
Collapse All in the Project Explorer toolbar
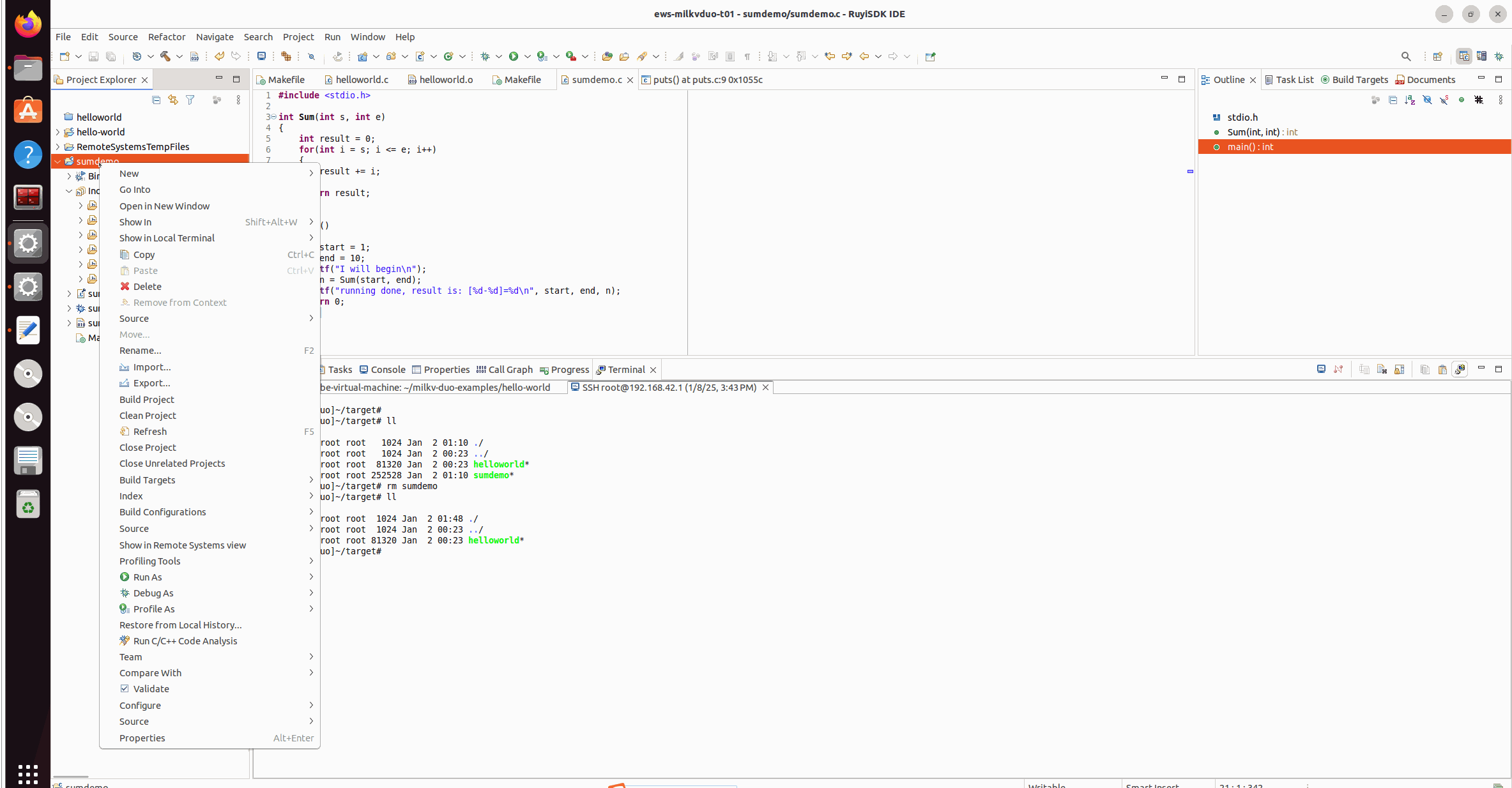point(156,100)
